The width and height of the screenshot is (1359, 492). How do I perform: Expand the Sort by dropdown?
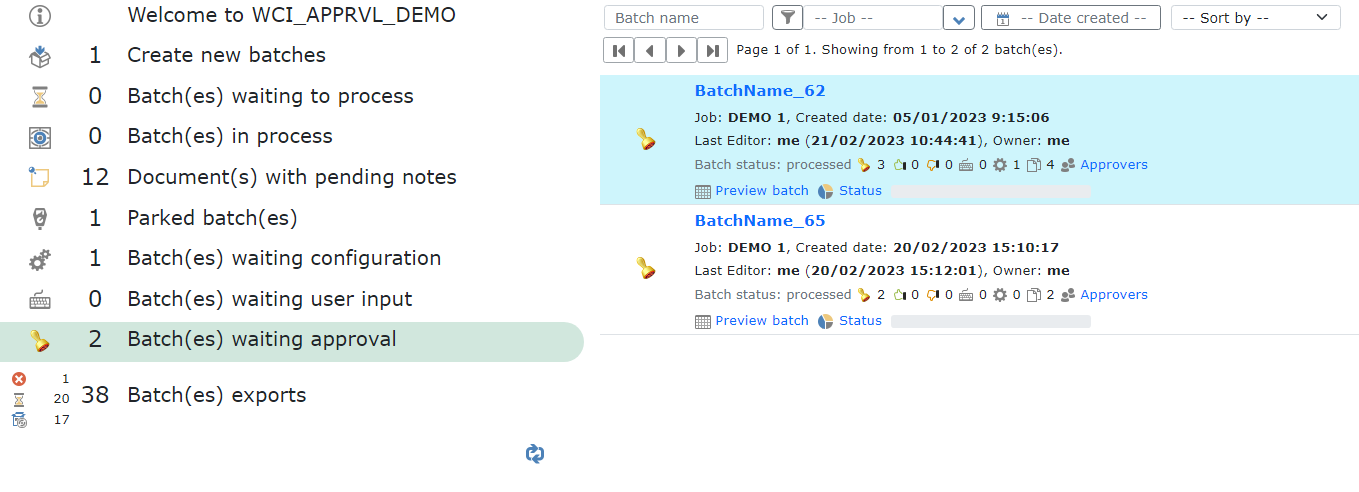1255,18
